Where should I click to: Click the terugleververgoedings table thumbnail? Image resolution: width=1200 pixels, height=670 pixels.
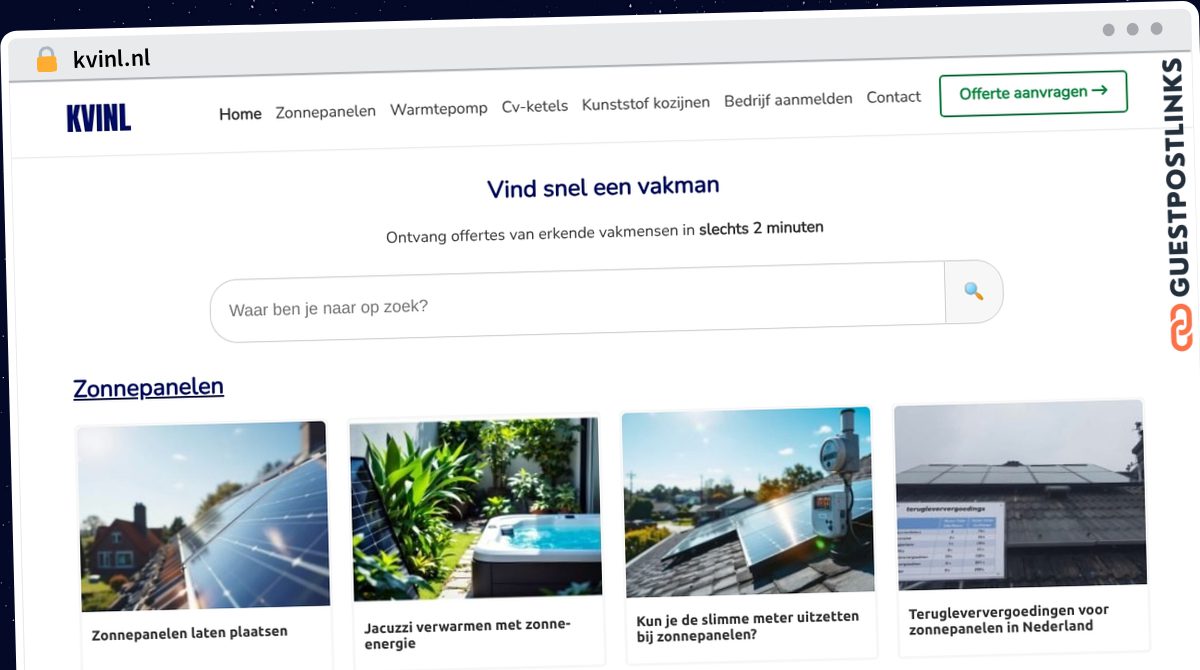pyautogui.click(x=1020, y=495)
